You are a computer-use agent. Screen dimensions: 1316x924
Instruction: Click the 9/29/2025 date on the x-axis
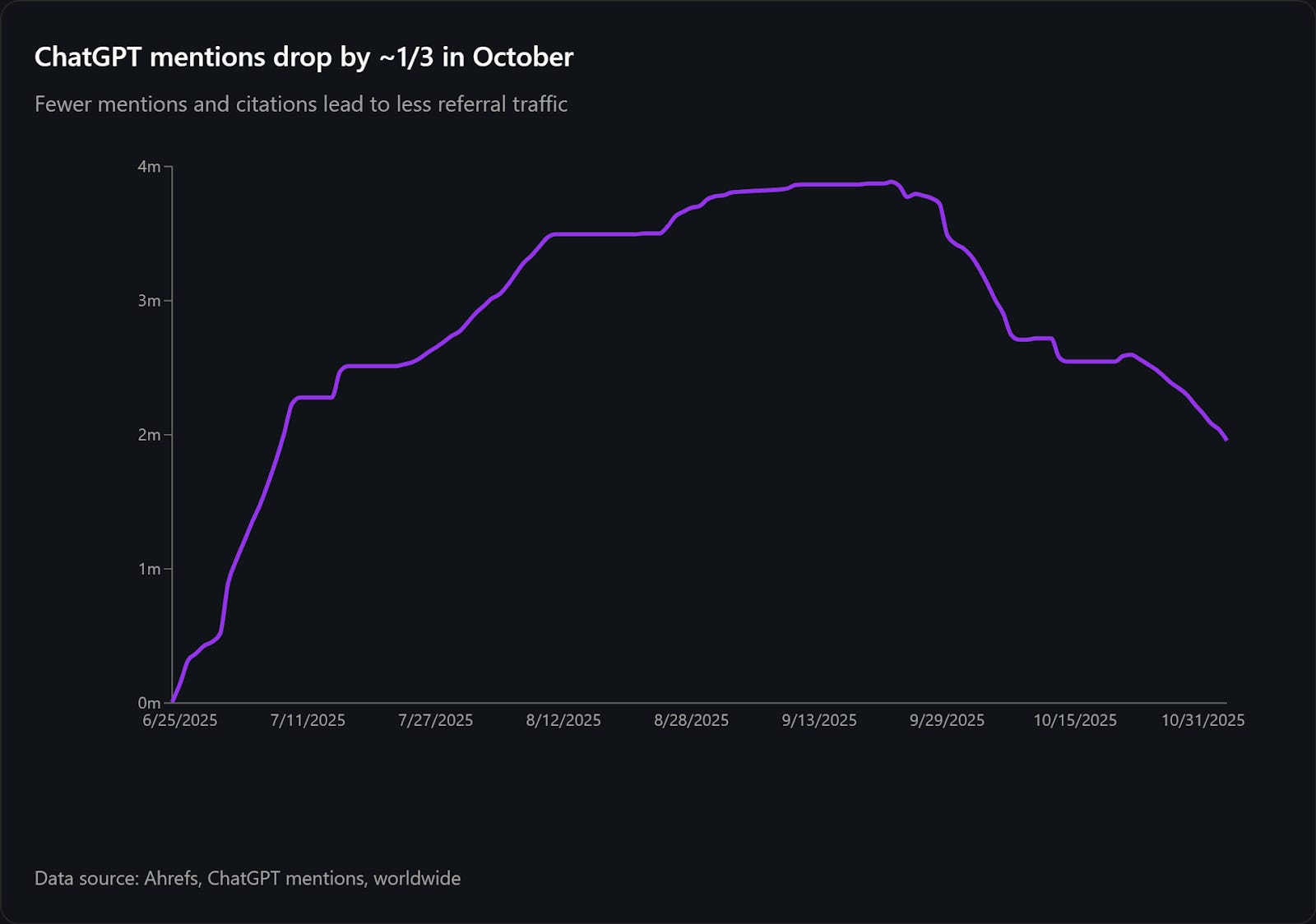pos(947,720)
